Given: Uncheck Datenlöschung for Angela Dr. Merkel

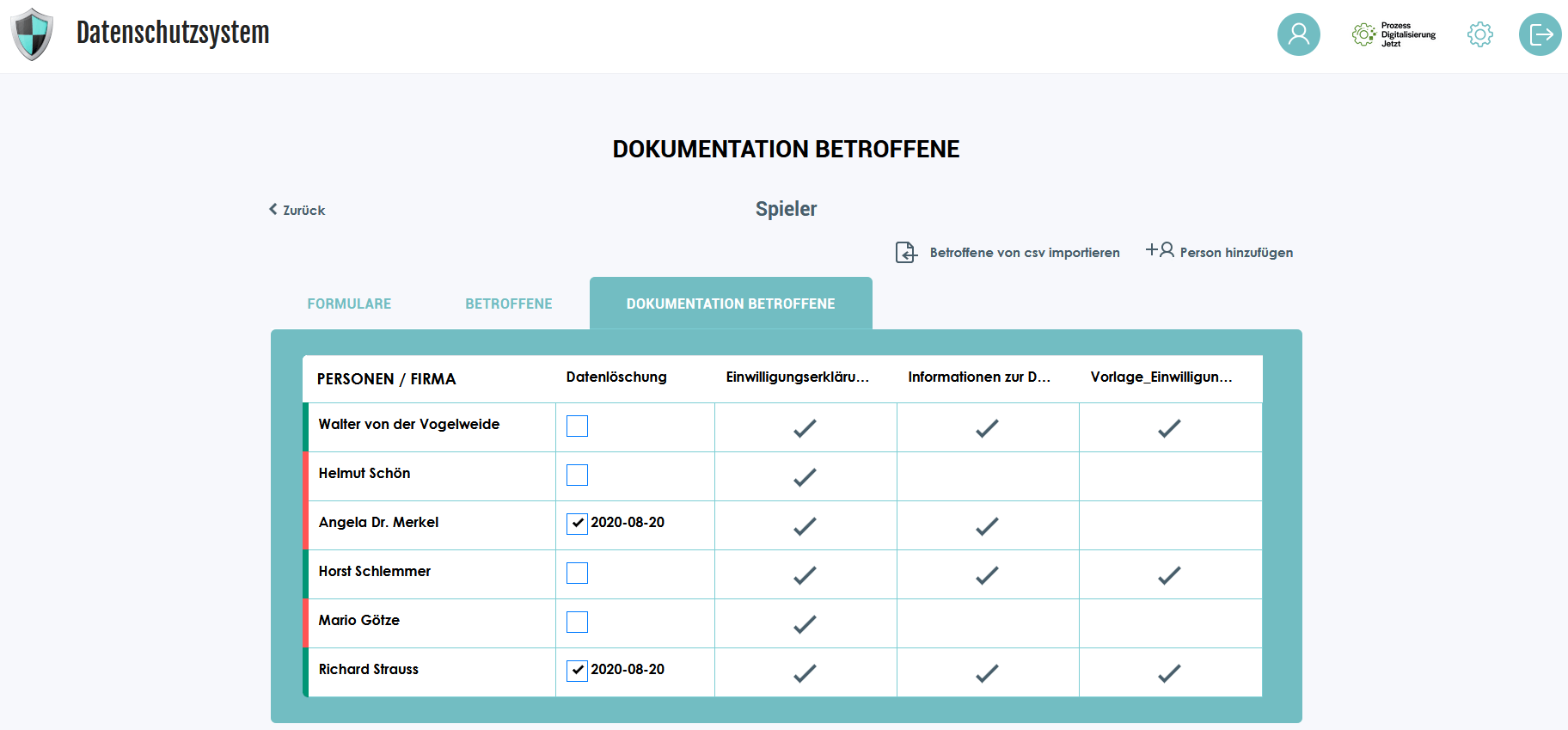Looking at the screenshot, I should point(577,524).
